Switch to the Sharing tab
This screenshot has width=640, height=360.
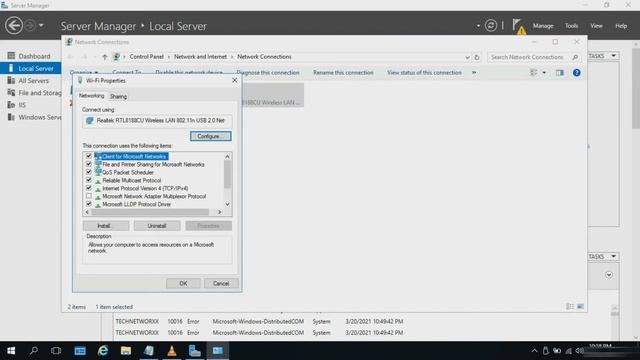coord(118,96)
